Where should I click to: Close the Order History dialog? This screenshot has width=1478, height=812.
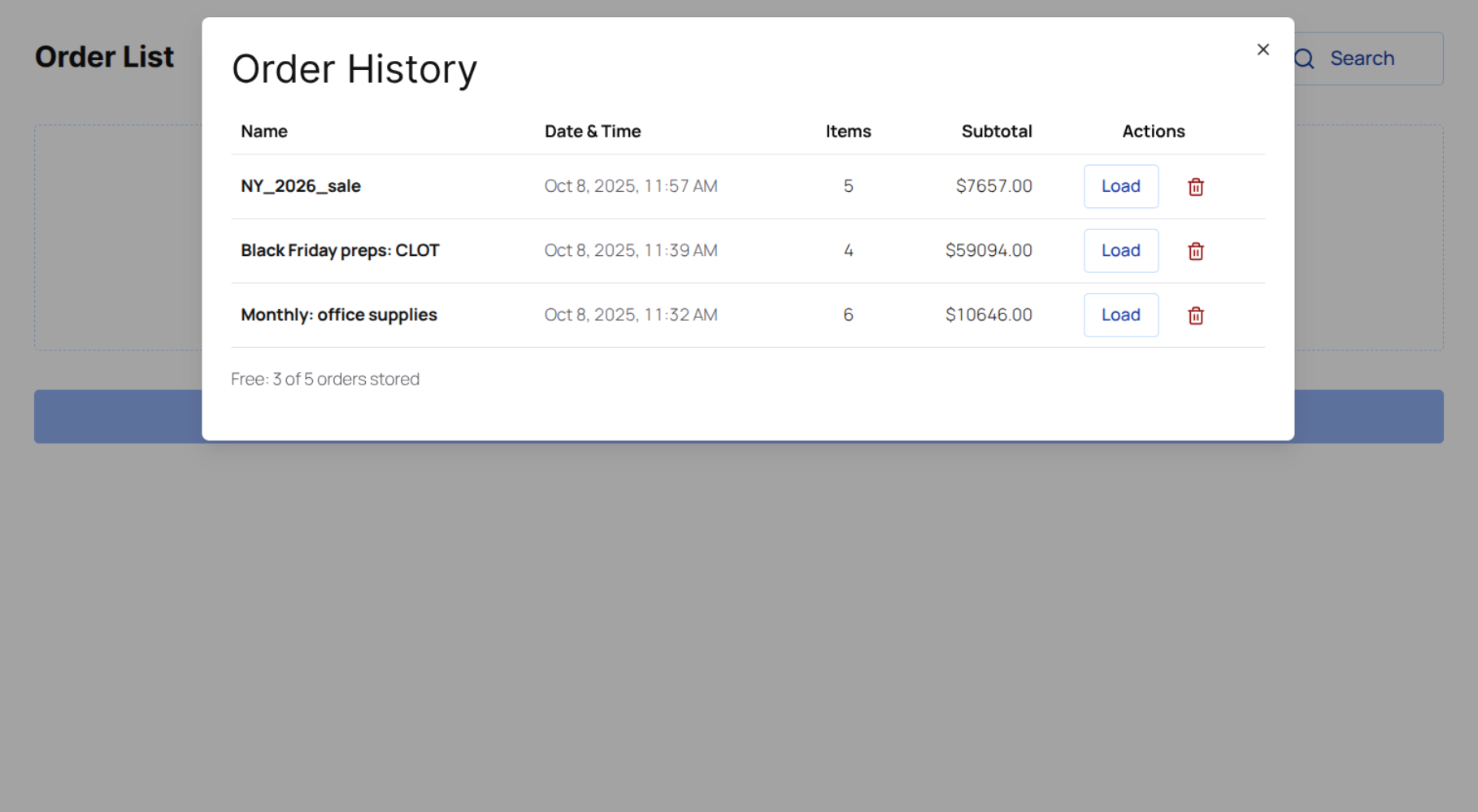click(1263, 49)
